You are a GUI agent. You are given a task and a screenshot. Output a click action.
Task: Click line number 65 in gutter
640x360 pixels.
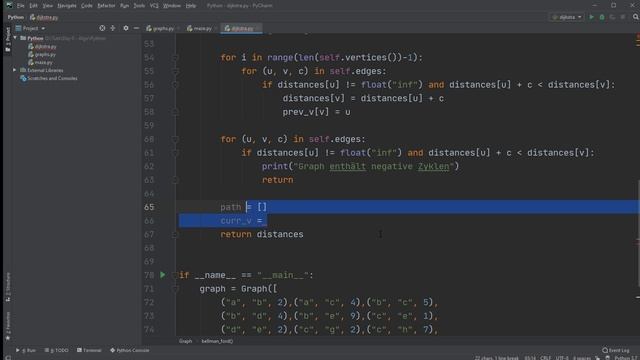[149, 207]
